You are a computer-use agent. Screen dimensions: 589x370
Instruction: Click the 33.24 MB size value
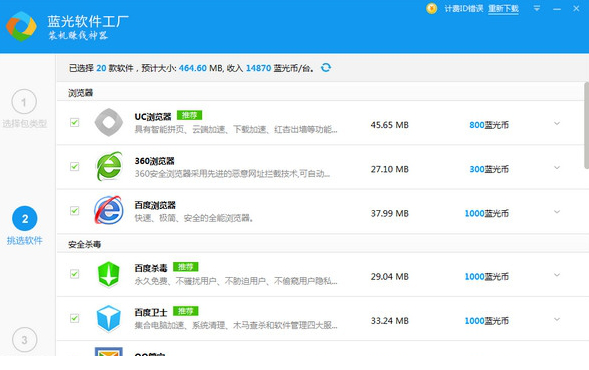point(390,321)
